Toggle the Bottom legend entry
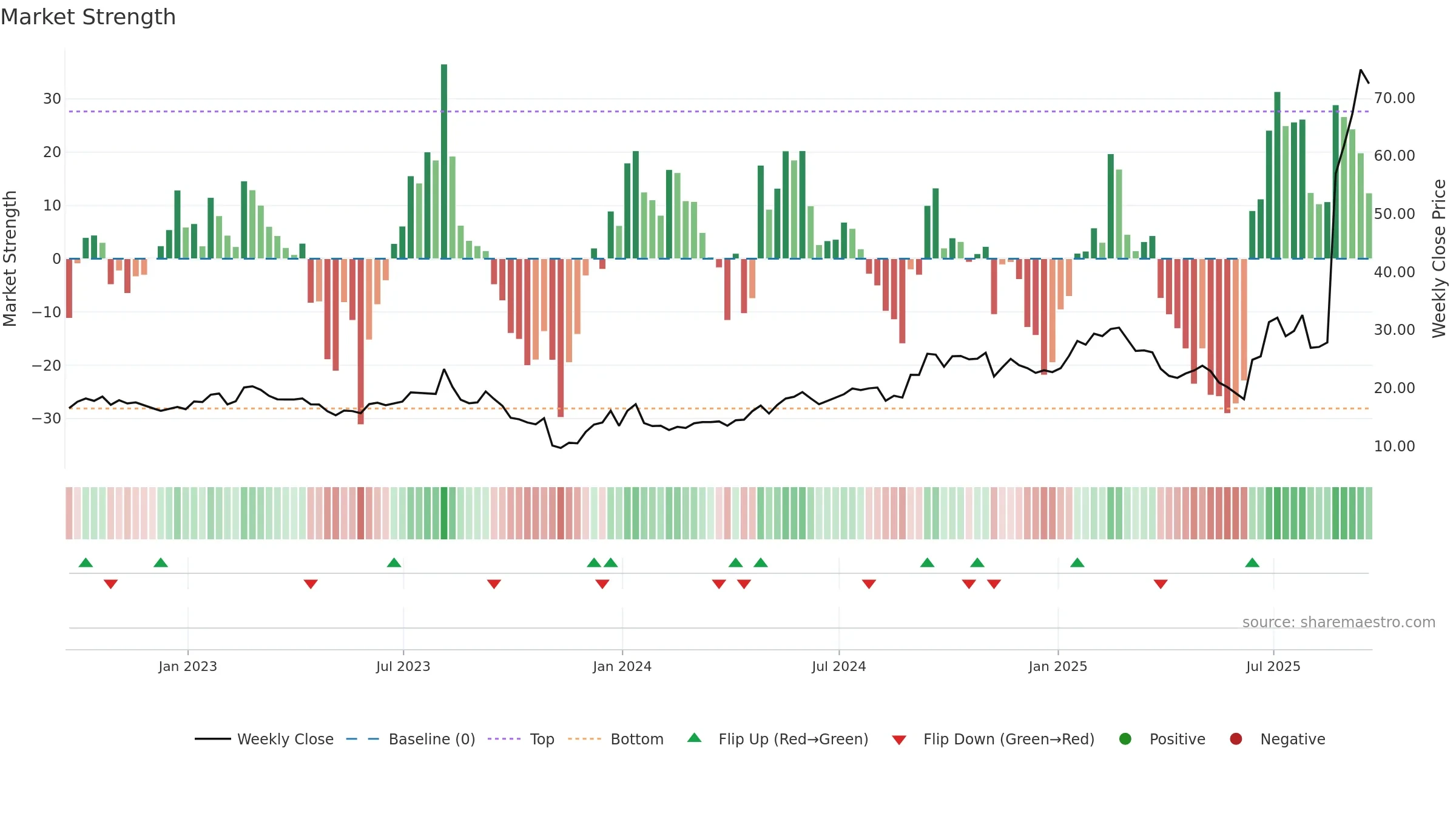The width and height of the screenshot is (1456, 819). click(616, 739)
